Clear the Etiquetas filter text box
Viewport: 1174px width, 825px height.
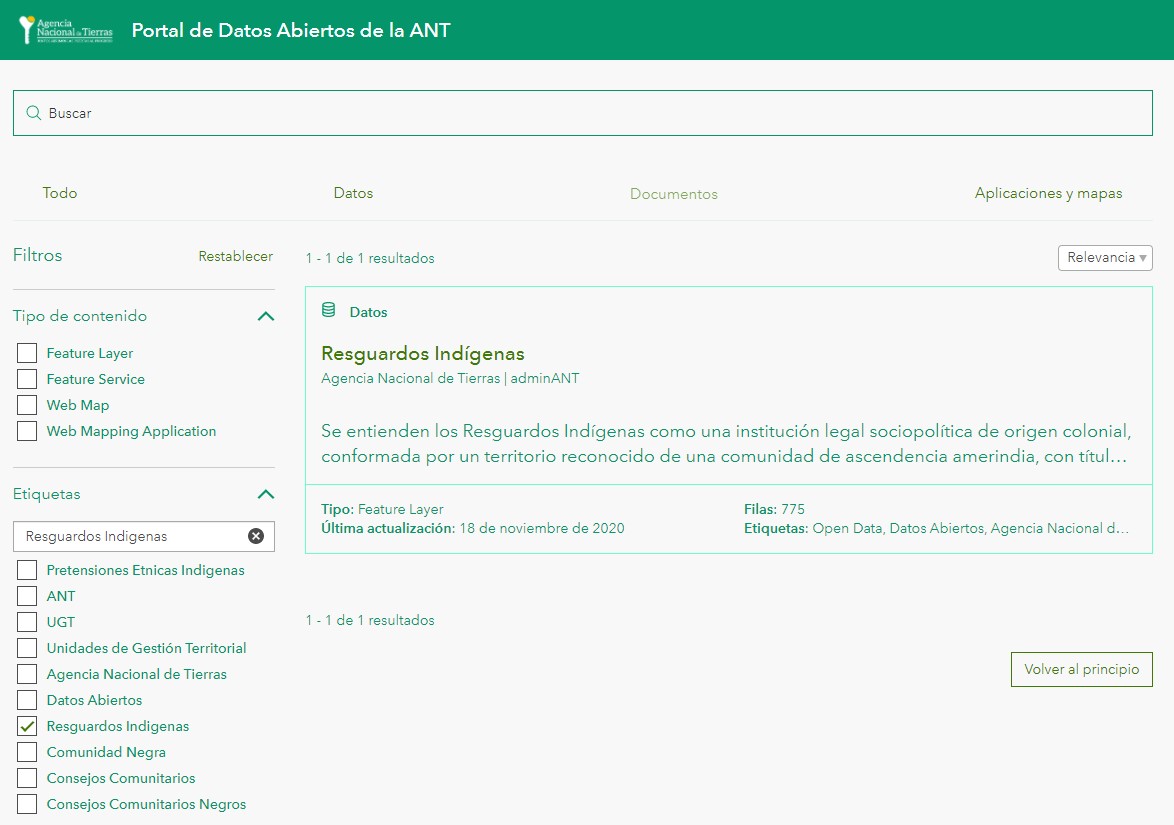(256, 536)
